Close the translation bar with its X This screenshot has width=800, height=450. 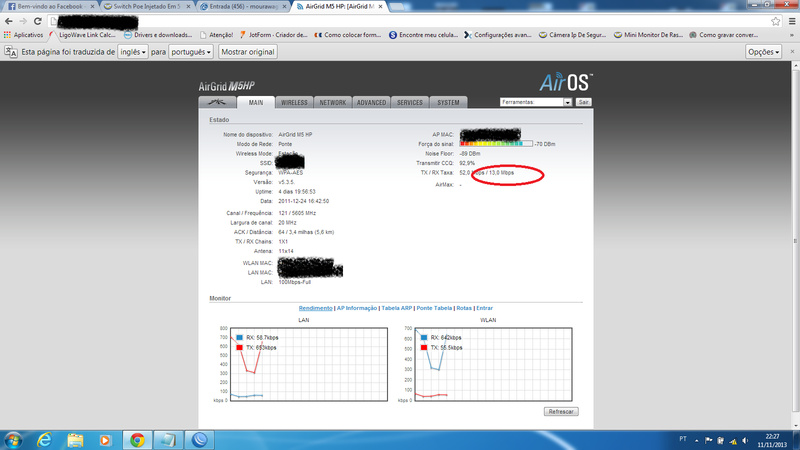pos(792,52)
